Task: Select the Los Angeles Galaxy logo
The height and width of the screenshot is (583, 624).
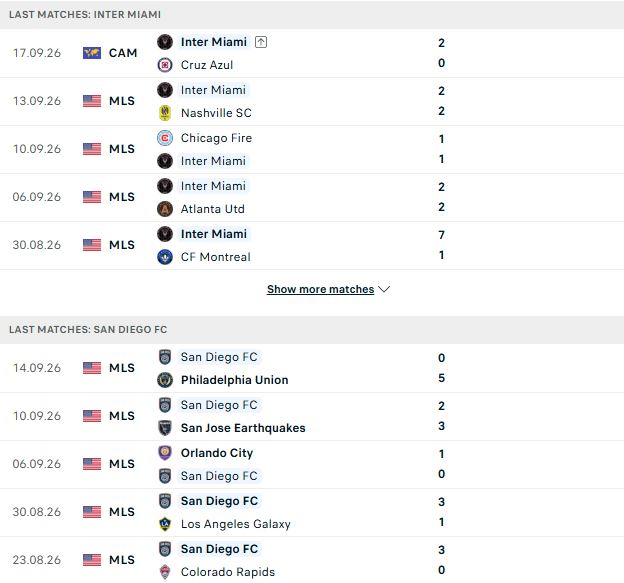Action: click(165, 524)
